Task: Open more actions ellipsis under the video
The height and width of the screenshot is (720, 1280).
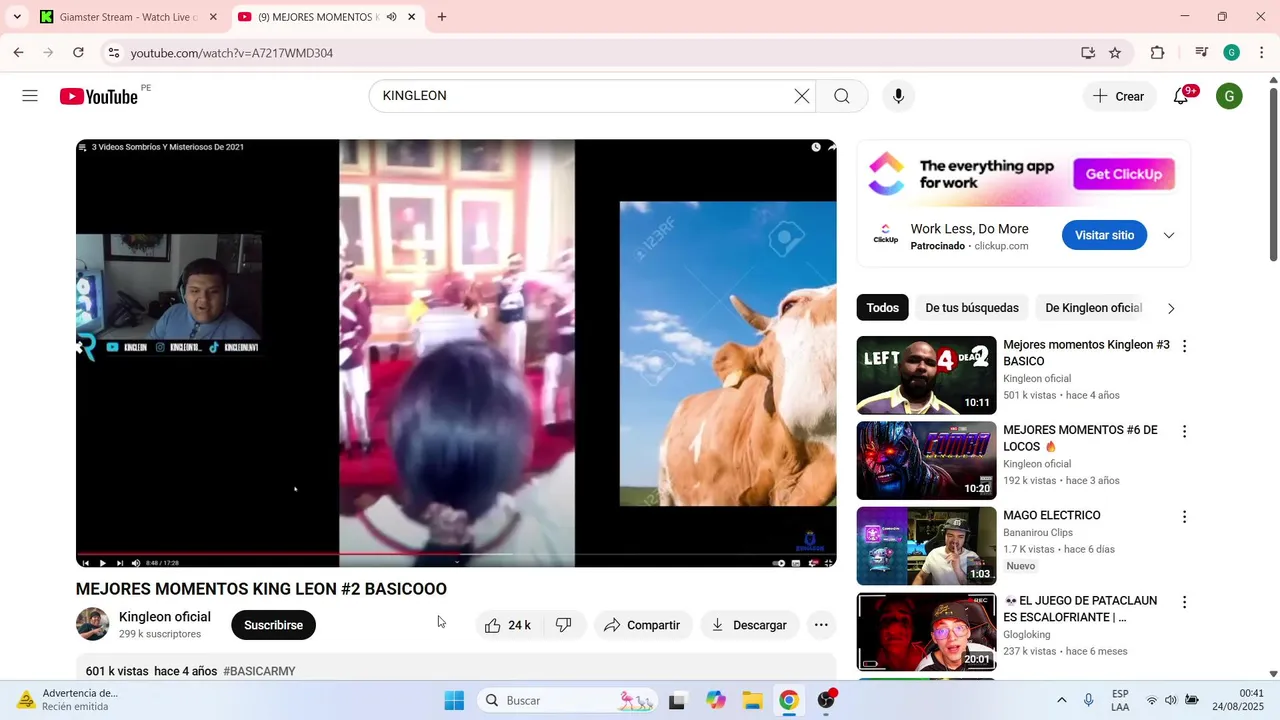Action: (x=821, y=625)
